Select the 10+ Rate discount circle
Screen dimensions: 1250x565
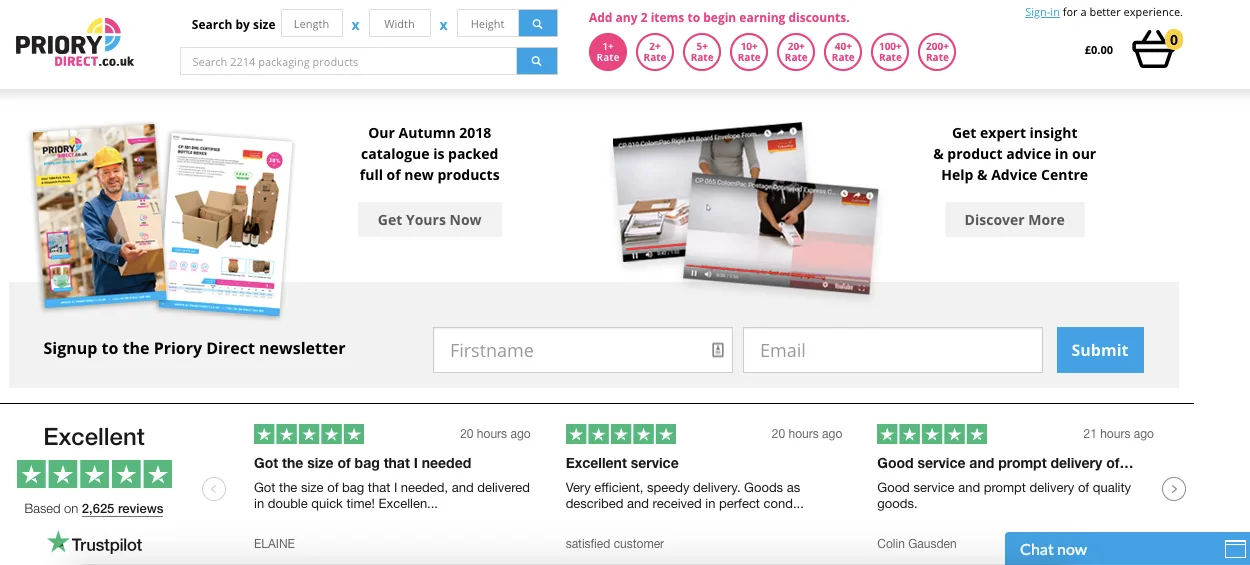[749, 52]
